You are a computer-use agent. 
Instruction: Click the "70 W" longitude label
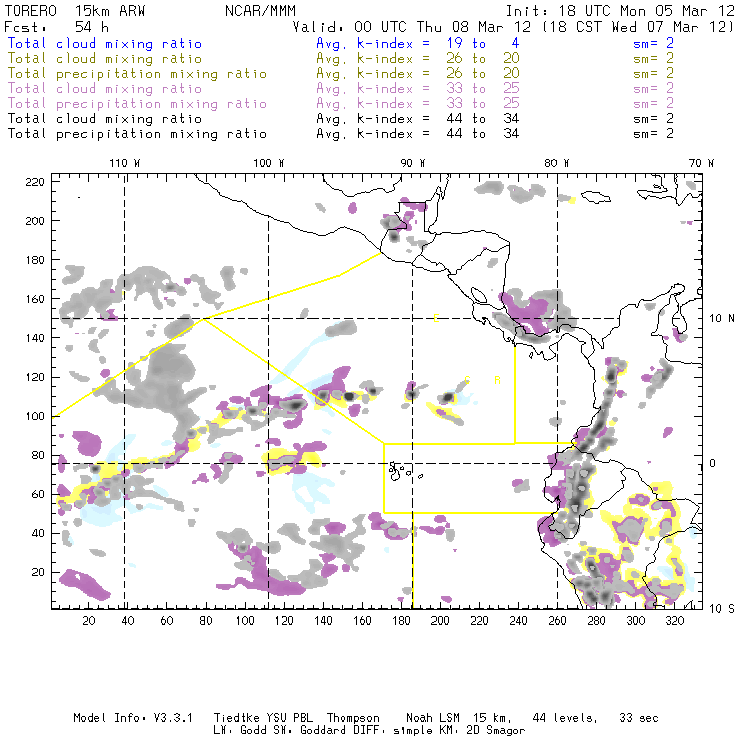click(701, 163)
